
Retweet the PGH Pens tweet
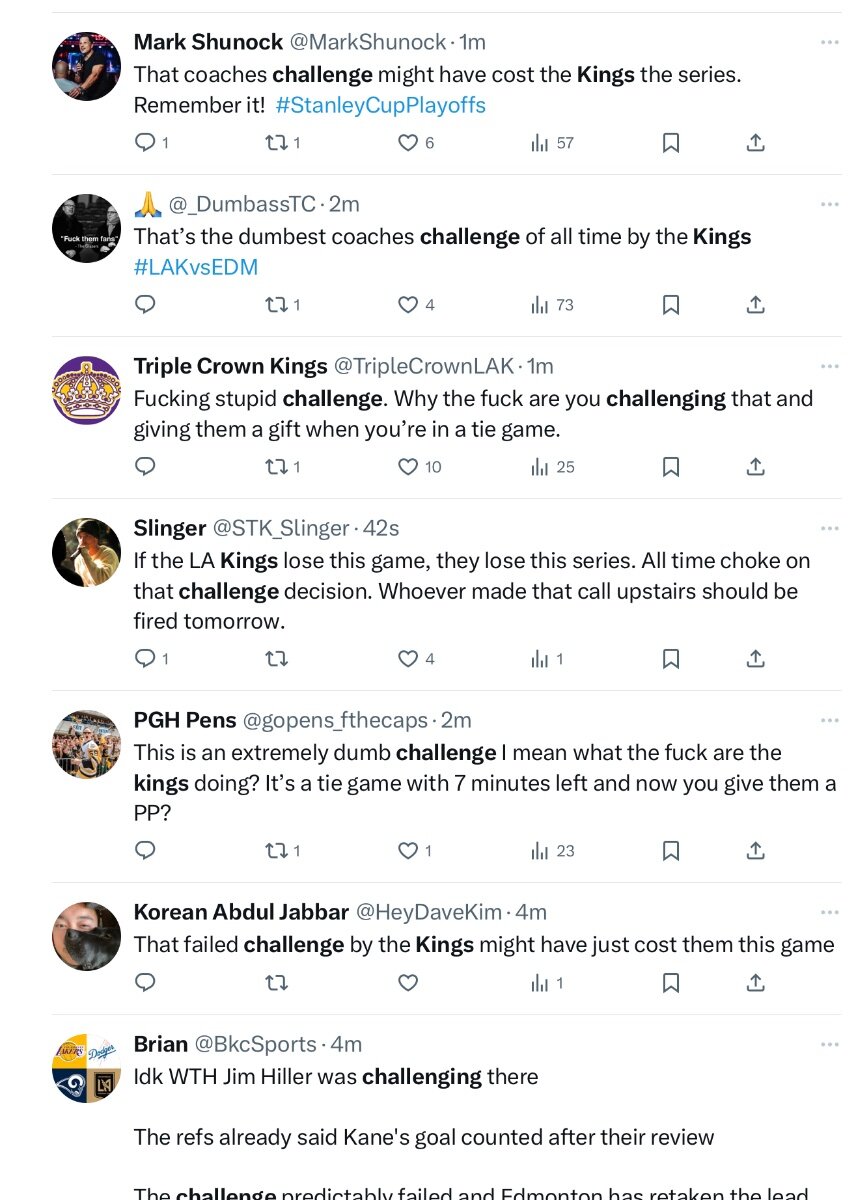[x=277, y=851]
